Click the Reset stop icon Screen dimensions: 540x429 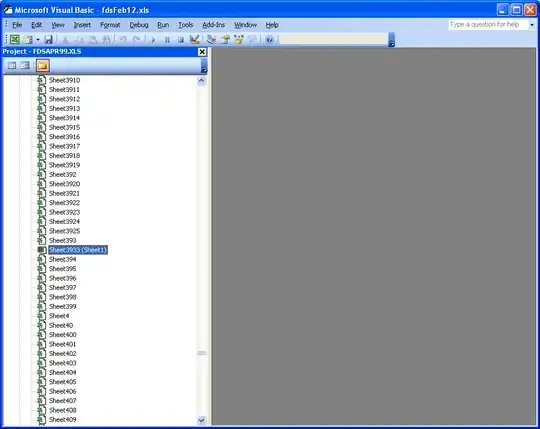[181, 40]
